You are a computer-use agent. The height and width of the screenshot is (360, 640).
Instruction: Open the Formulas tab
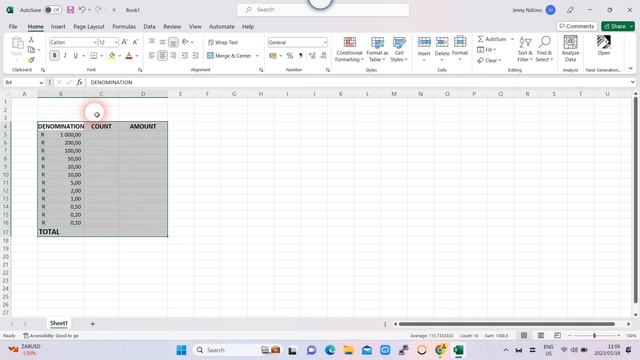(124, 27)
